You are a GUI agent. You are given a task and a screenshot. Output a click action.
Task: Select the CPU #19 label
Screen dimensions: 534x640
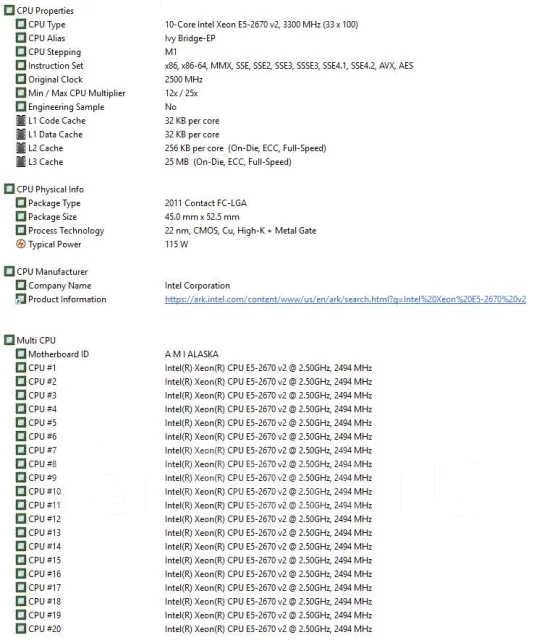[x=44, y=615]
